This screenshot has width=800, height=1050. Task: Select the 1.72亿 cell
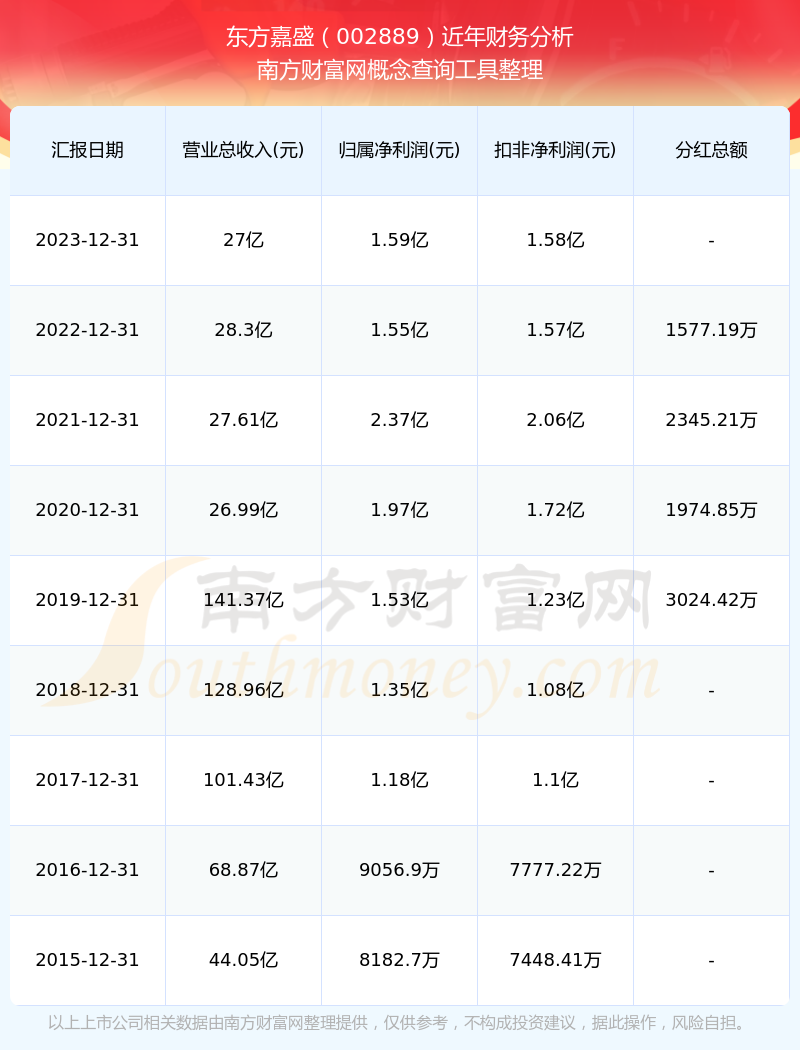(x=555, y=510)
